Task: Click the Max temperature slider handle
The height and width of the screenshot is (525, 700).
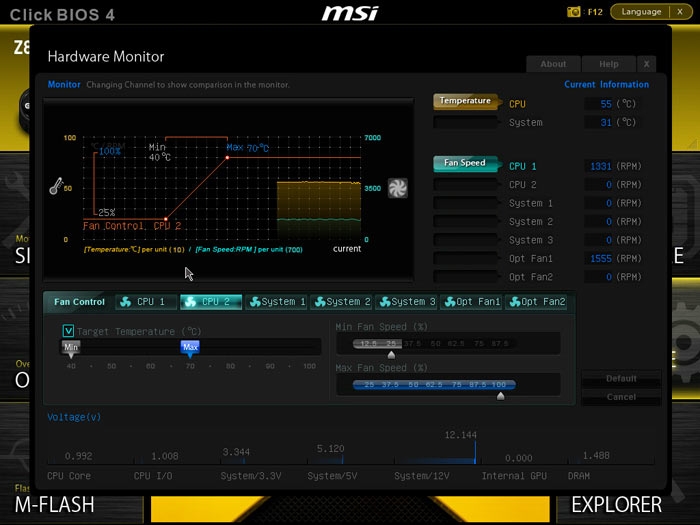Action: pyautogui.click(x=190, y=349)
